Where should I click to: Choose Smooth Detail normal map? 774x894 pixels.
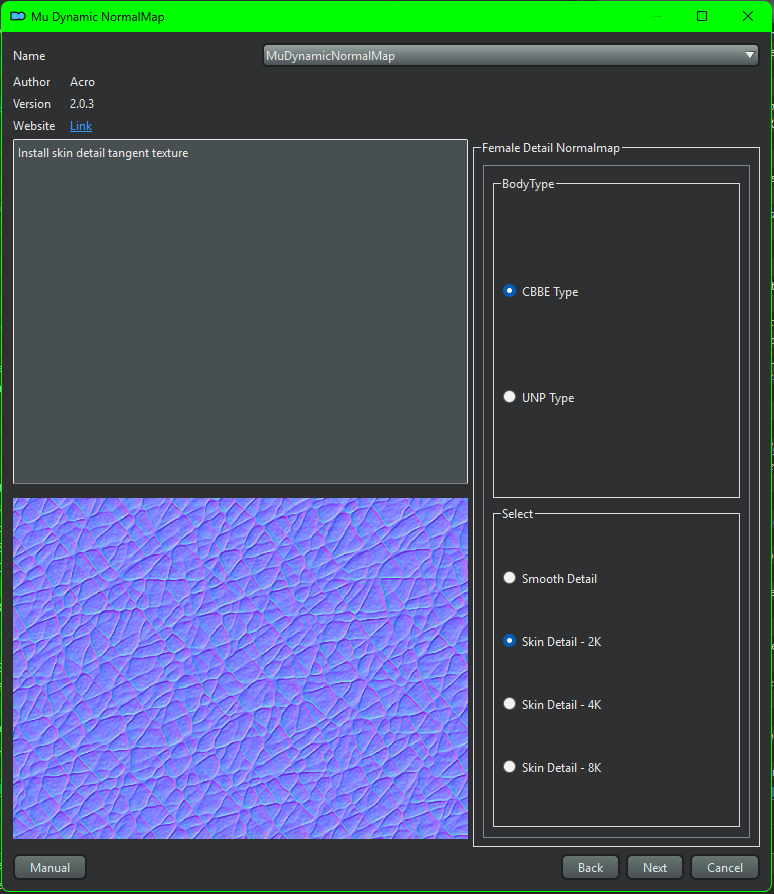point(550,579)
